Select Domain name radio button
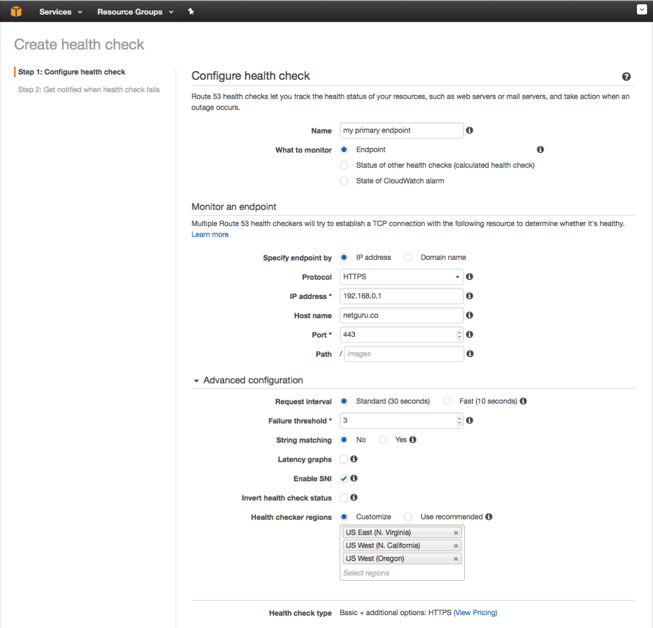This screenshot has width=653, height=628. (408, 258)
